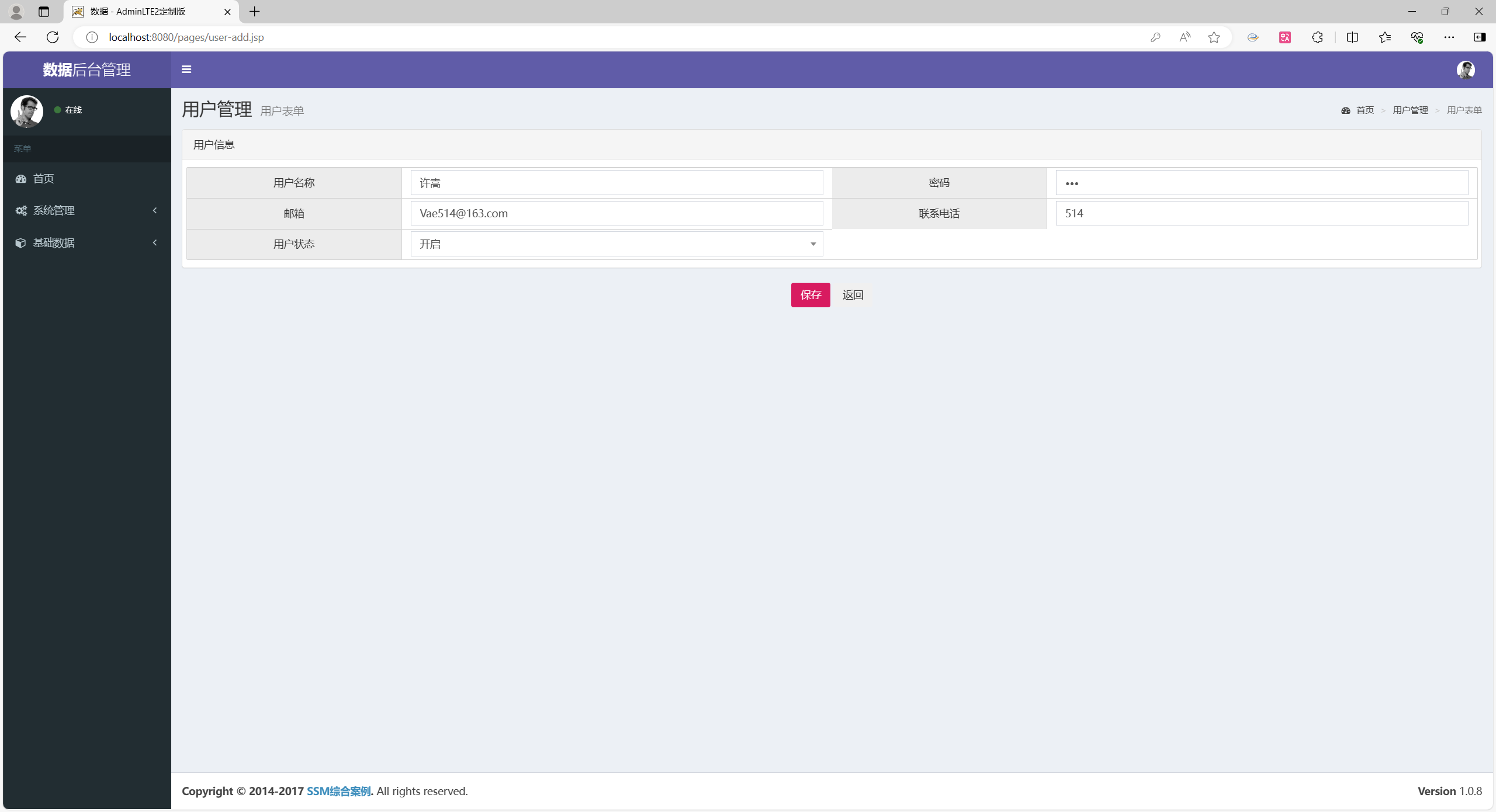The width and height of the screenshot is (1496, 812).
Task: Click the 用户信息 panel heading
Action: pyautogui.click(x=214, y=145)
